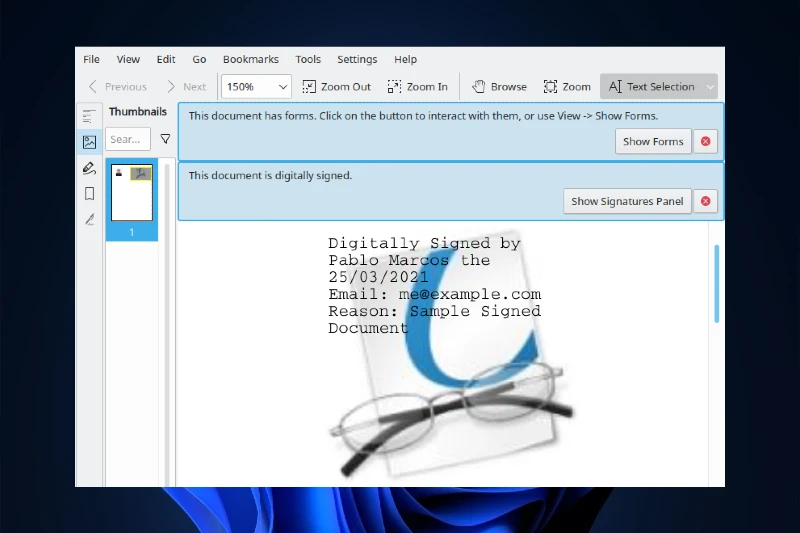Enable the Zoom selection tool

pos(567,87)
